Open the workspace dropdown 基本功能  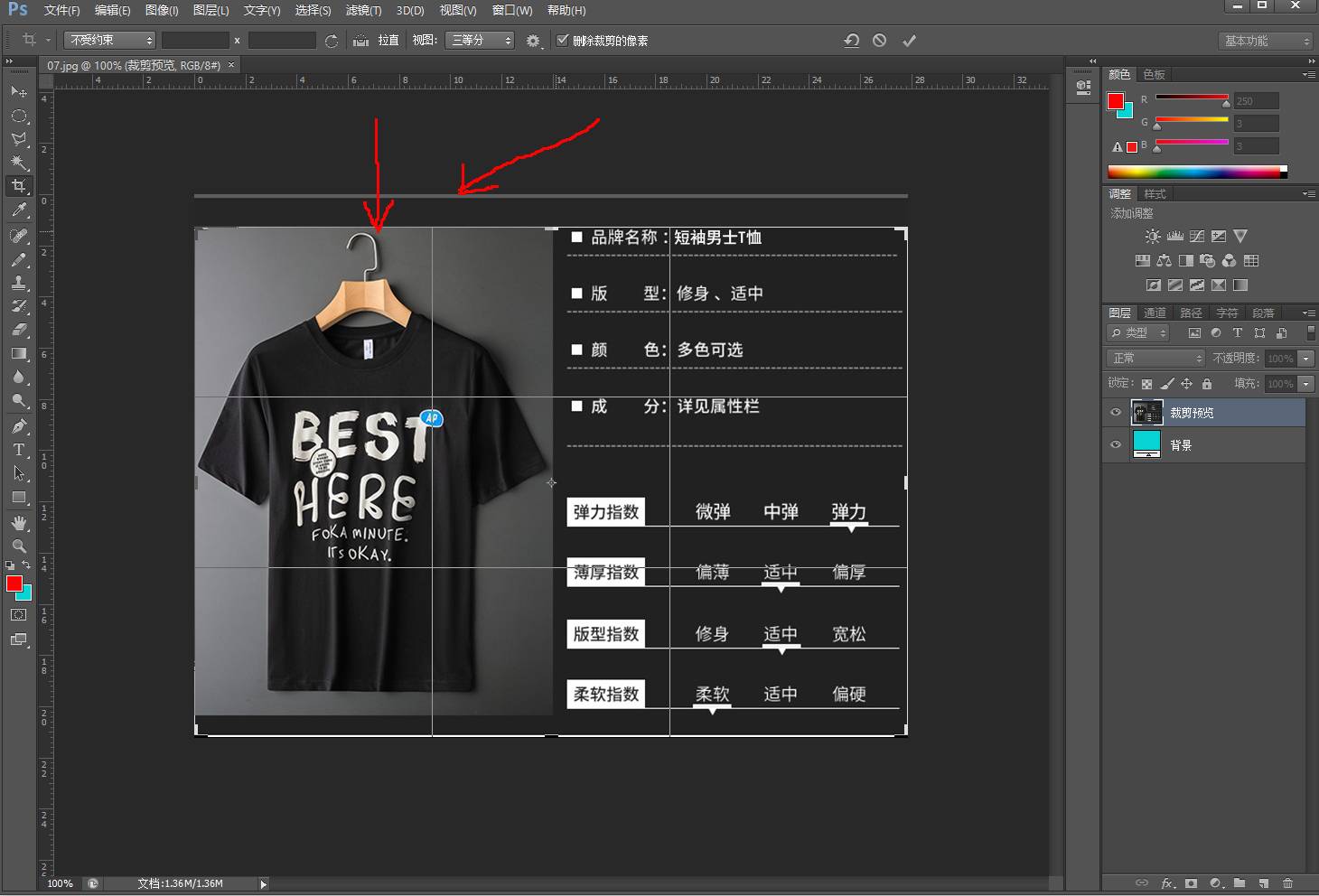1265,41
